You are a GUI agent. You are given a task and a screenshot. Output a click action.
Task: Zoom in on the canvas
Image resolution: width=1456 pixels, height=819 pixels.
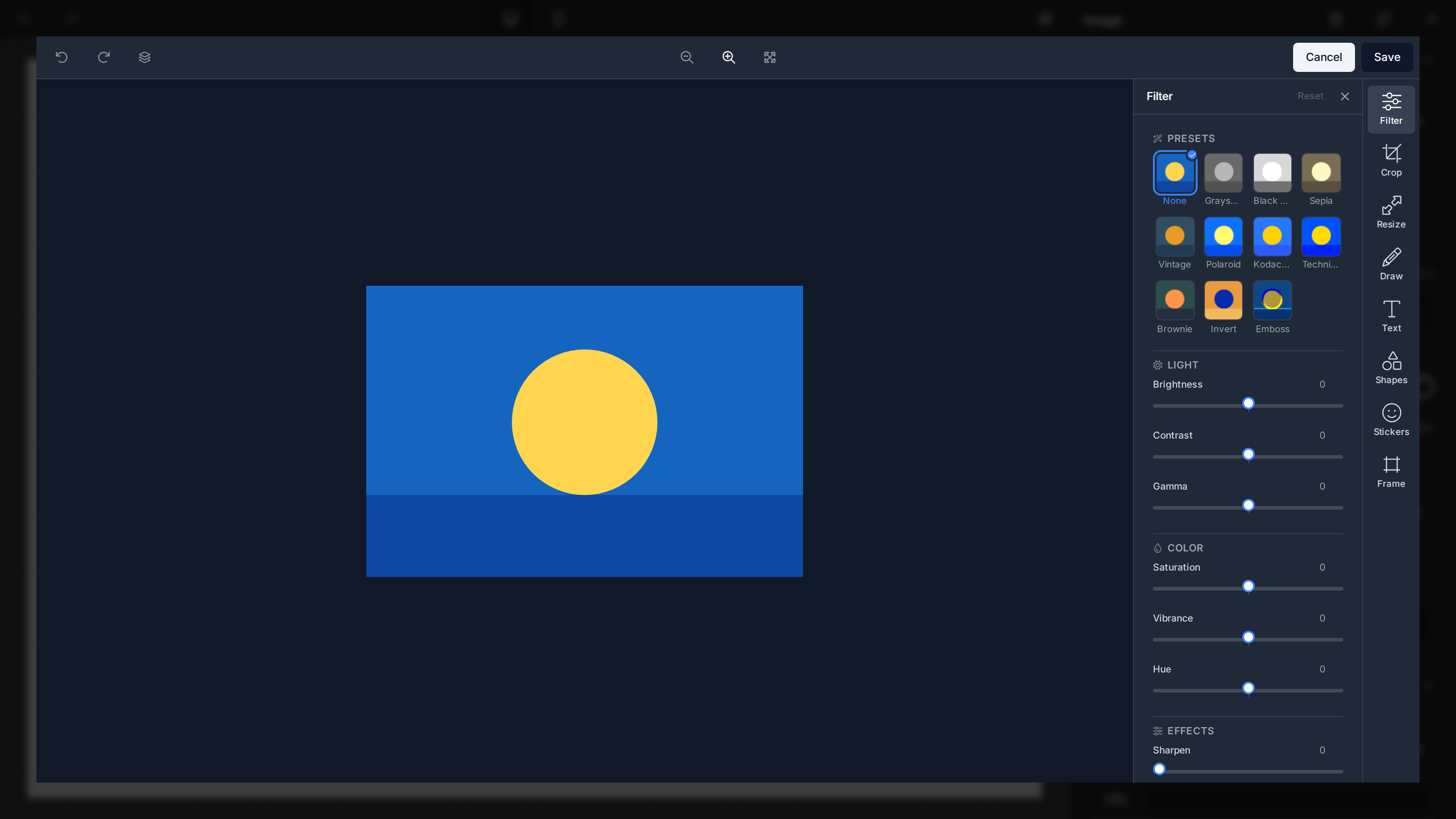click(728, 57)
